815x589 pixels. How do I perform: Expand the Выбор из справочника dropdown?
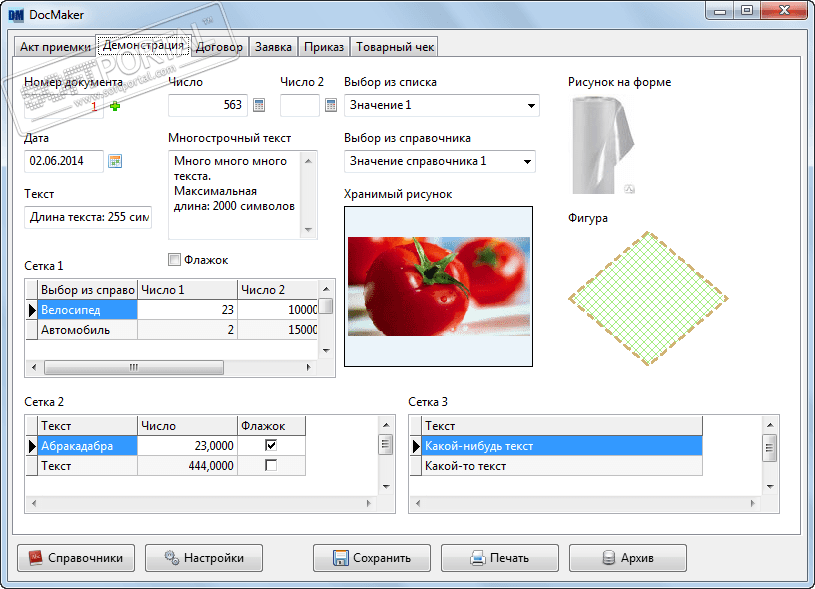[x=527, y=162]
